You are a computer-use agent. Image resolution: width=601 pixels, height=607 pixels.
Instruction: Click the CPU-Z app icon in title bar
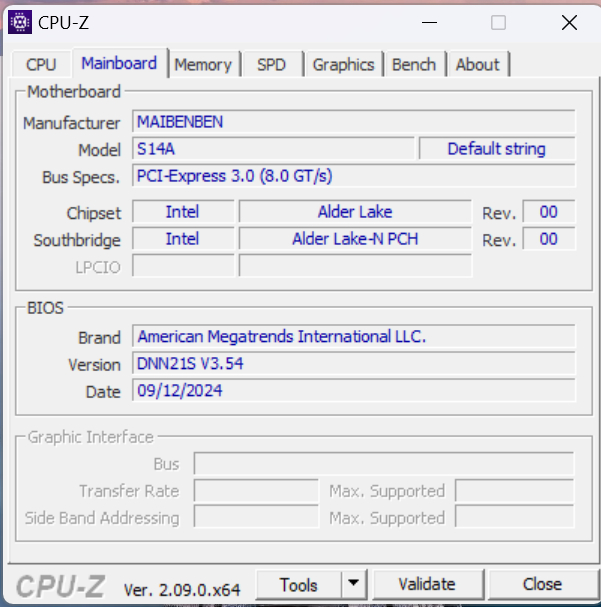click(x=20, y=22)
